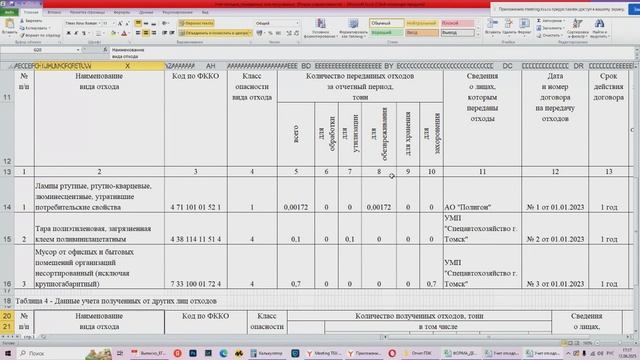Switch to the Разметка страницы tab
The height and width of the screenshot is (360, 640).
coord(87,12)
